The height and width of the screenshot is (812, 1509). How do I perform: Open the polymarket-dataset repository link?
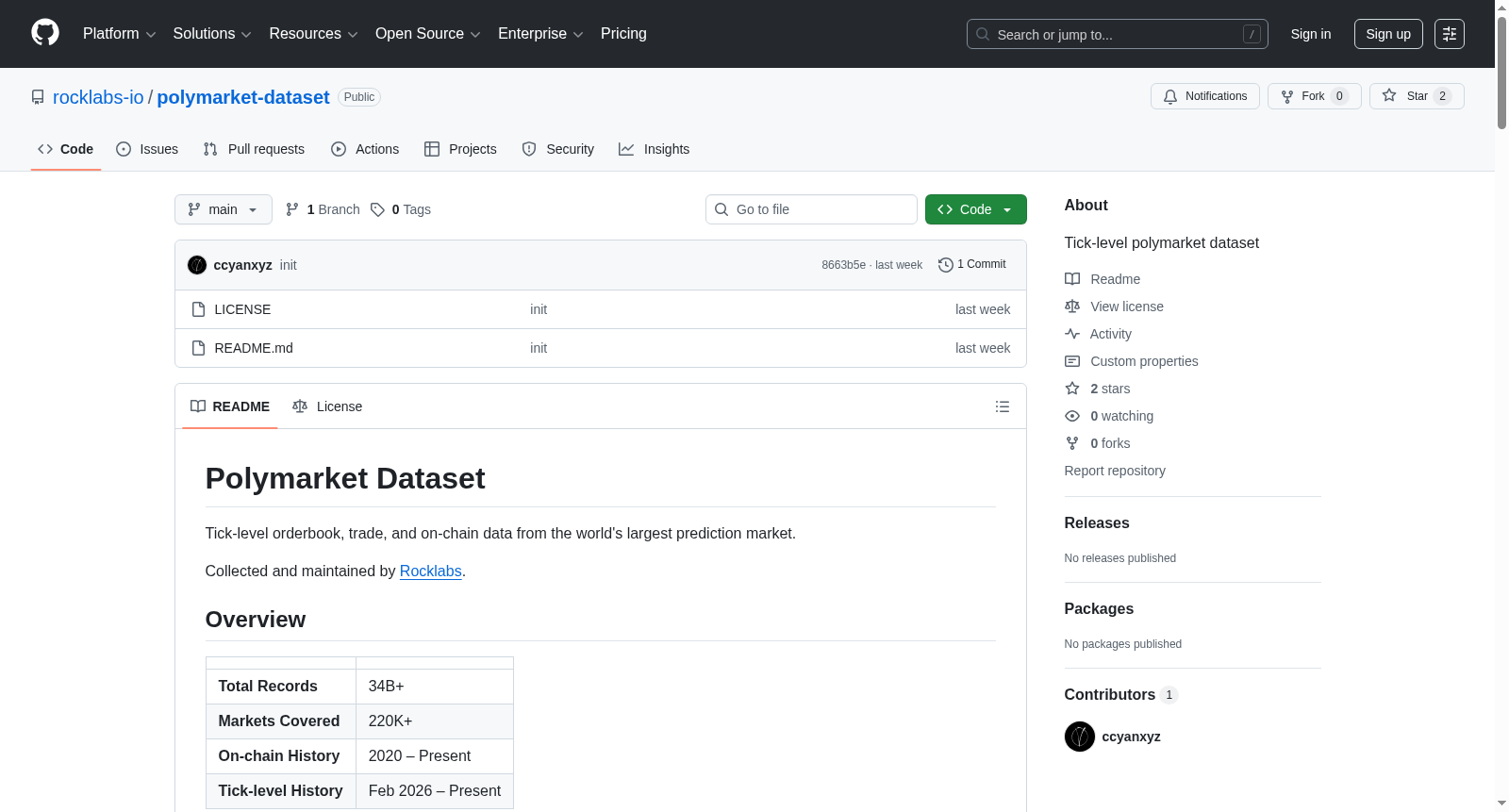[x=243, y=97]
